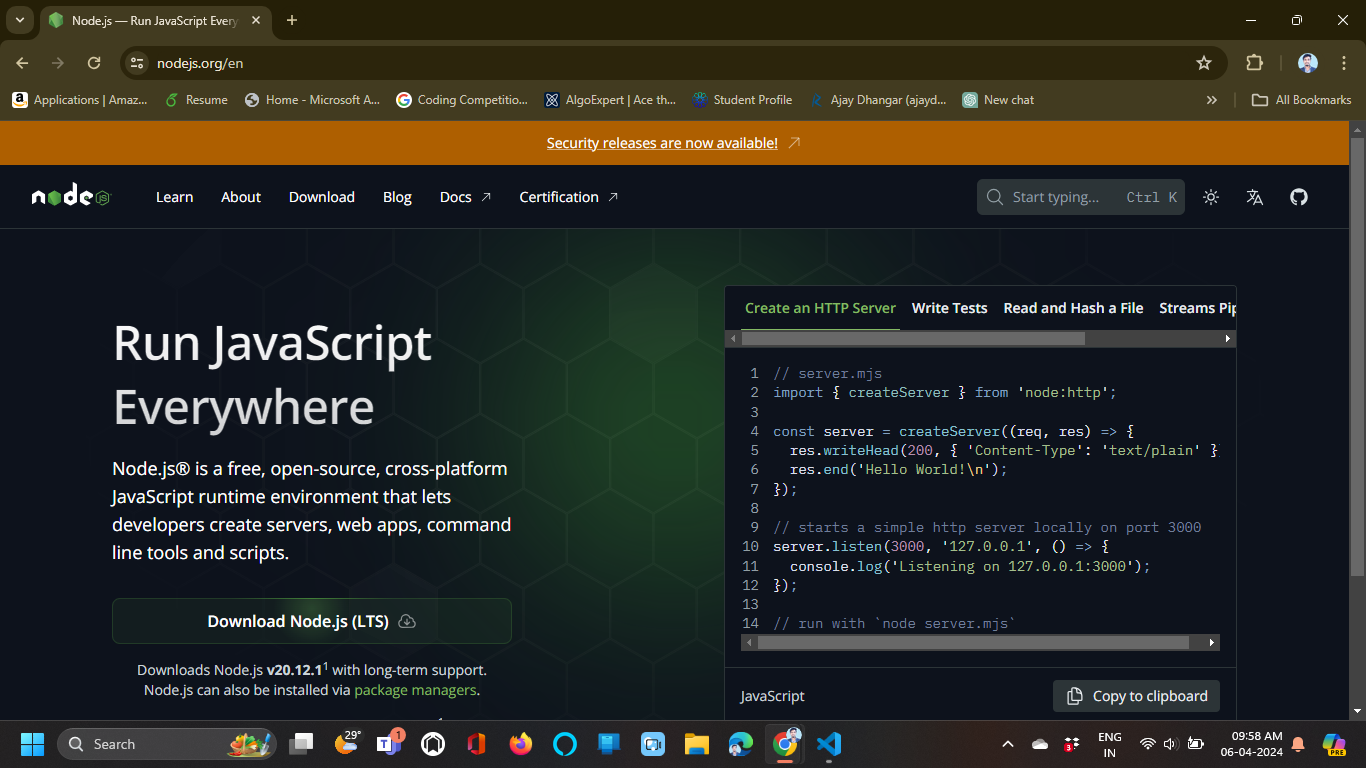The width and height of the screenshot is (1366, 768).
Task: Click the right arrow of the code horizontal scrollbar
Action: 1212,643
